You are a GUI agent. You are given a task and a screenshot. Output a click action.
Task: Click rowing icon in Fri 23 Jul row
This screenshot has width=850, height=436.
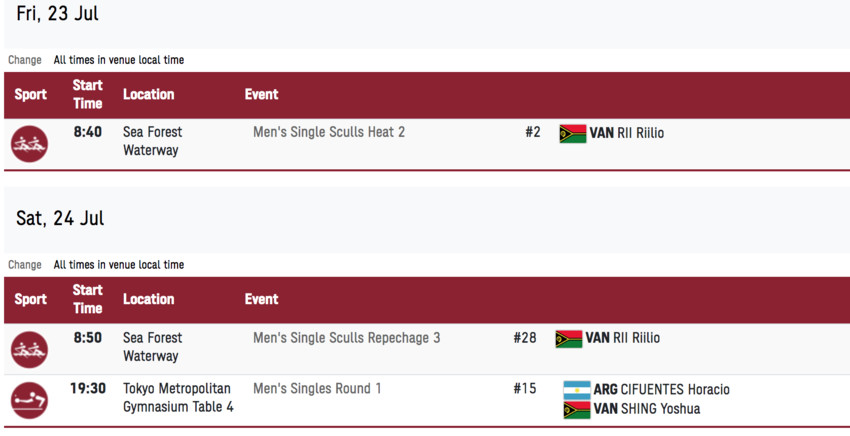coord(29,144)
